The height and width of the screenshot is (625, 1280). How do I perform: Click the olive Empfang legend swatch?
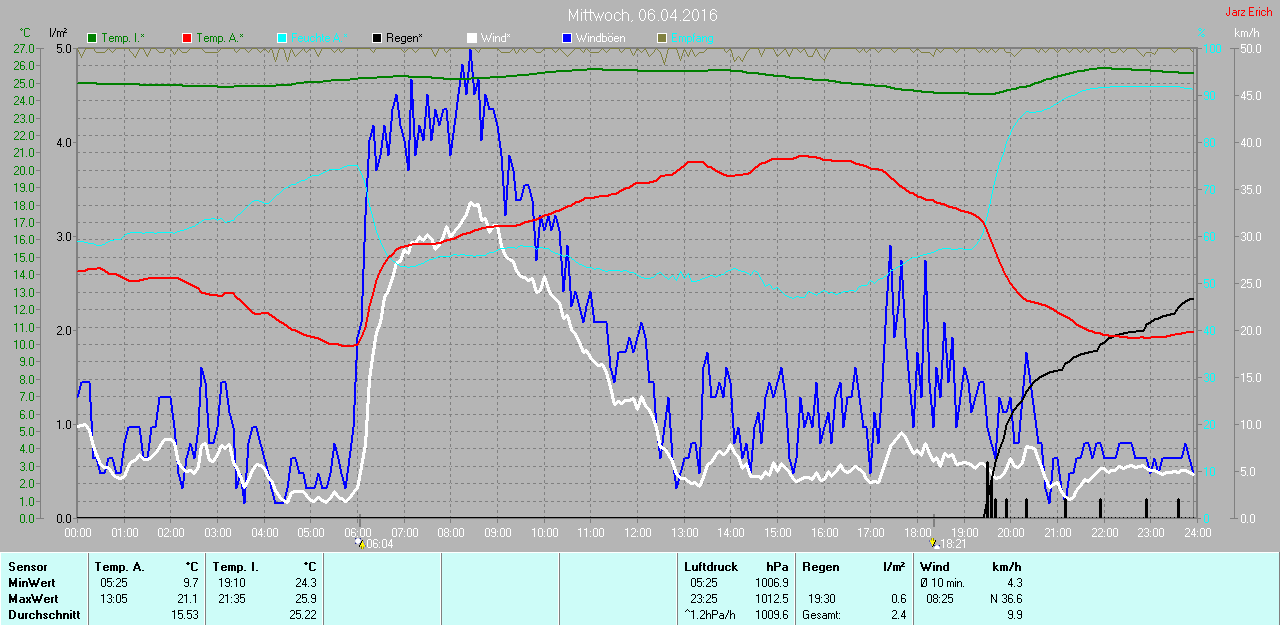tap(662, 38)
